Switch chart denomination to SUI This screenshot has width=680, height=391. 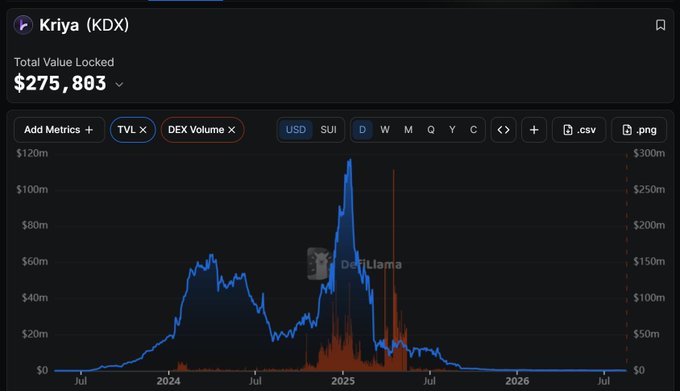coord(328,130)
